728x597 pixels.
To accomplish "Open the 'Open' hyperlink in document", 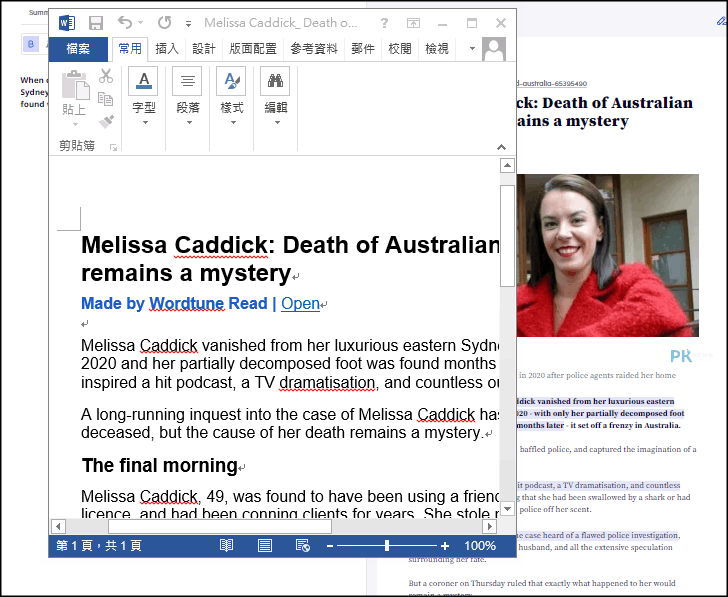I will pyautogui.click(x=300, y=304).
